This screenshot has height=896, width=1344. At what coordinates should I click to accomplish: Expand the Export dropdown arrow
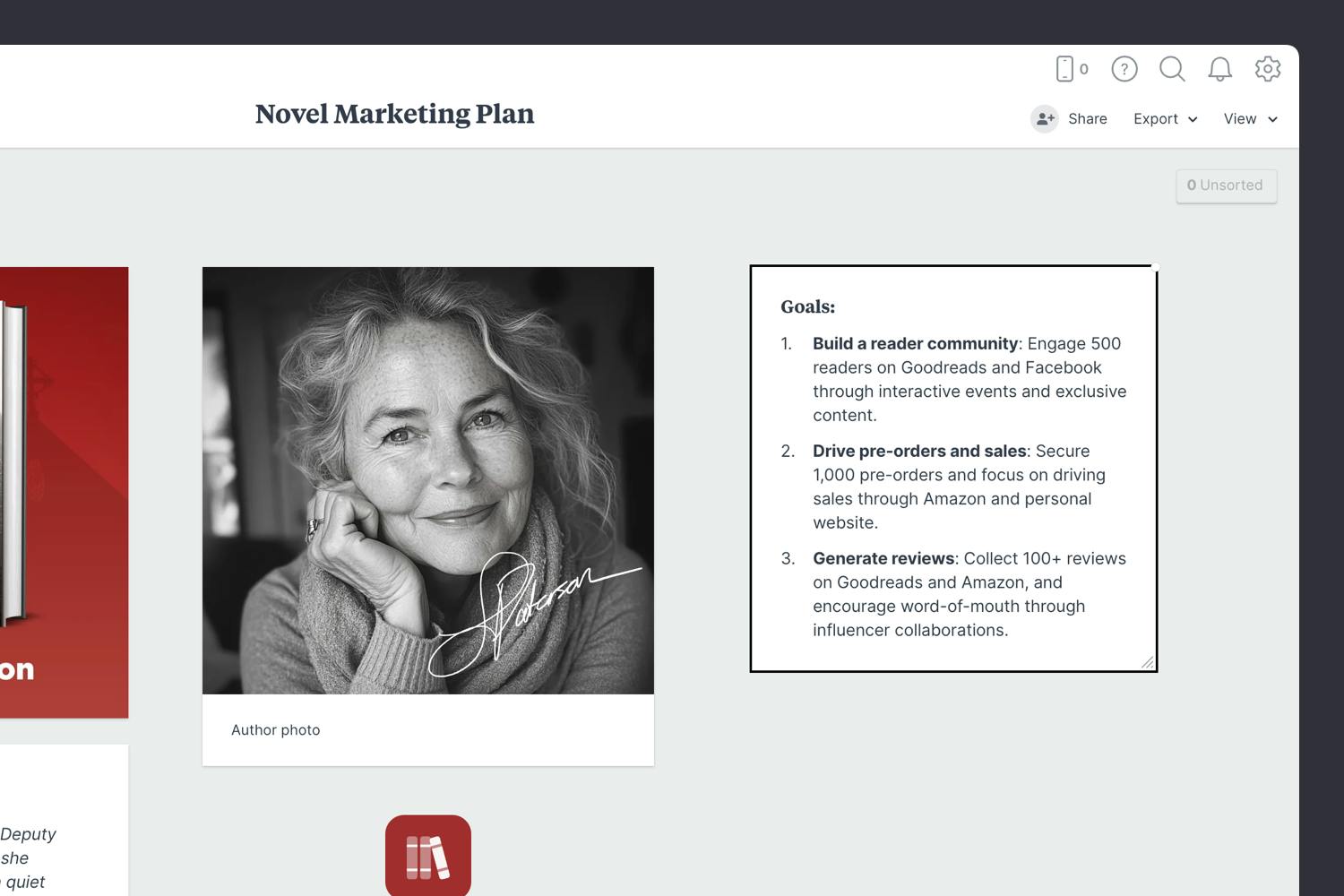point(1193,119)
